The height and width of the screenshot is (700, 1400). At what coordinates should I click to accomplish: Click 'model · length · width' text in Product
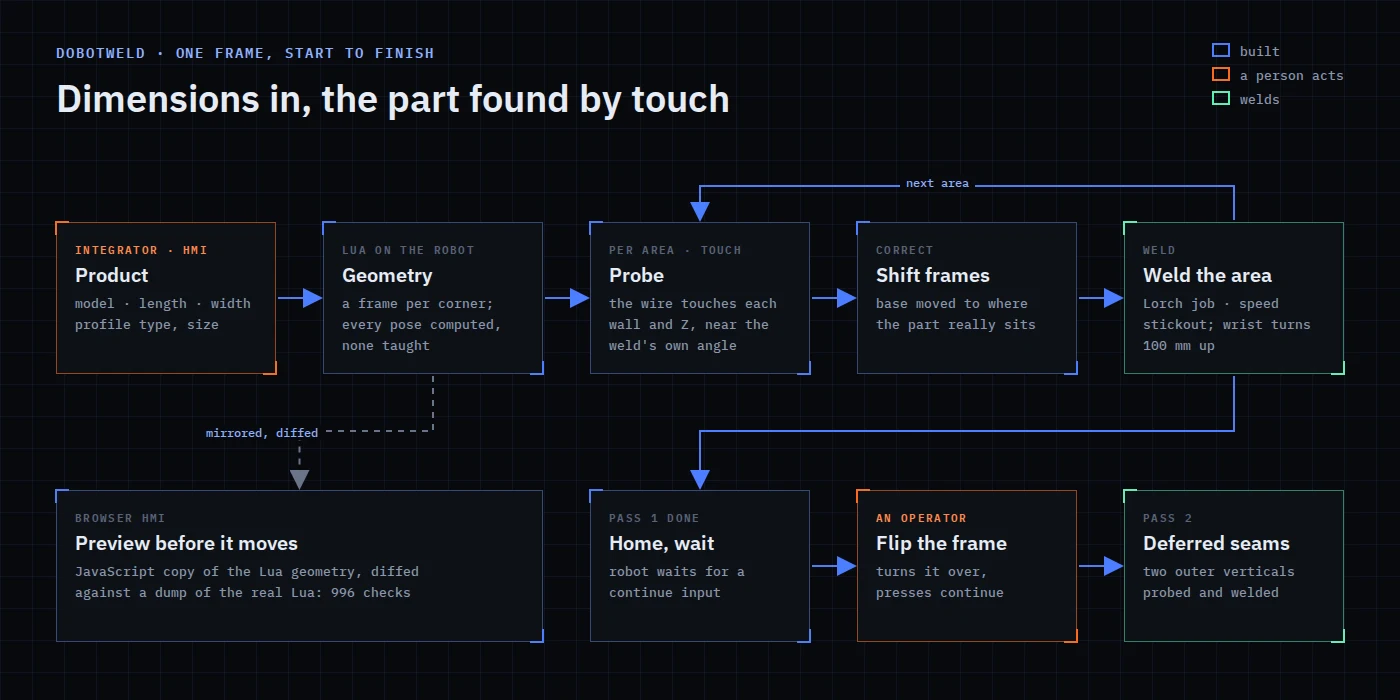click(163, 303)
